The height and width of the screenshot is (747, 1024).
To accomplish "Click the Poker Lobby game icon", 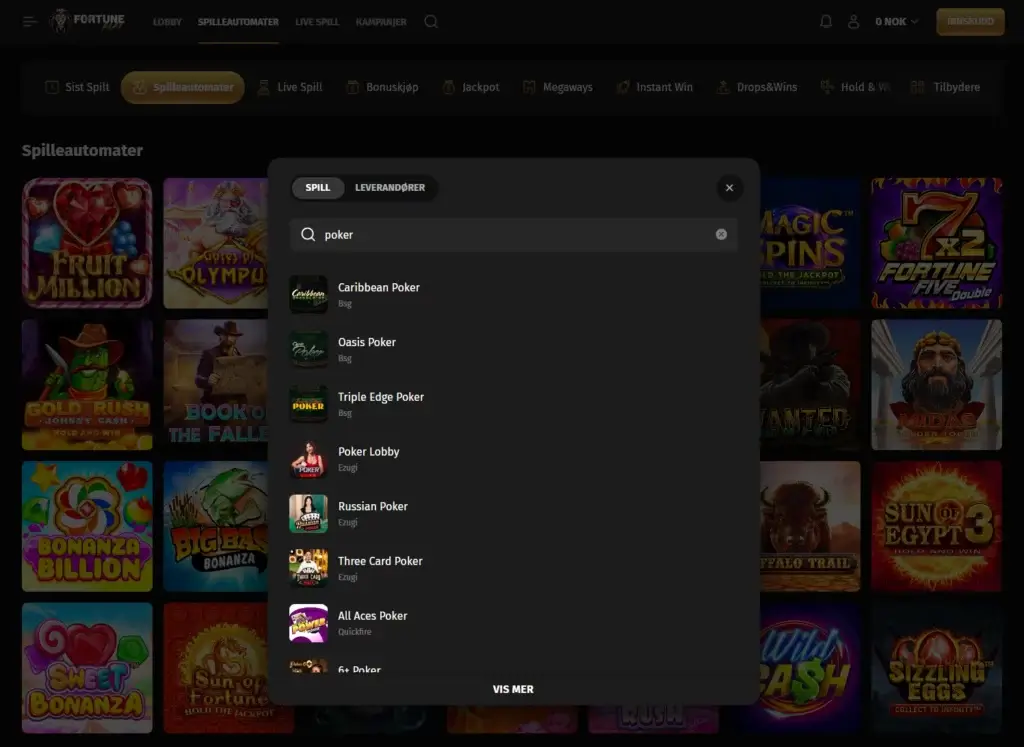I will point(308,459).
